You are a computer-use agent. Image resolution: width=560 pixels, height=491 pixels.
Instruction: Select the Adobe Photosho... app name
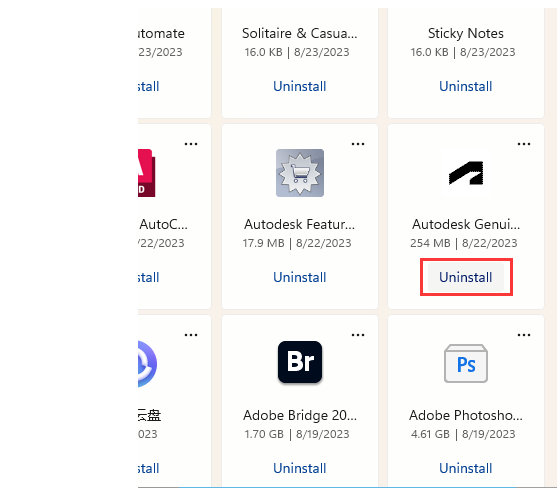coord(466,415)
